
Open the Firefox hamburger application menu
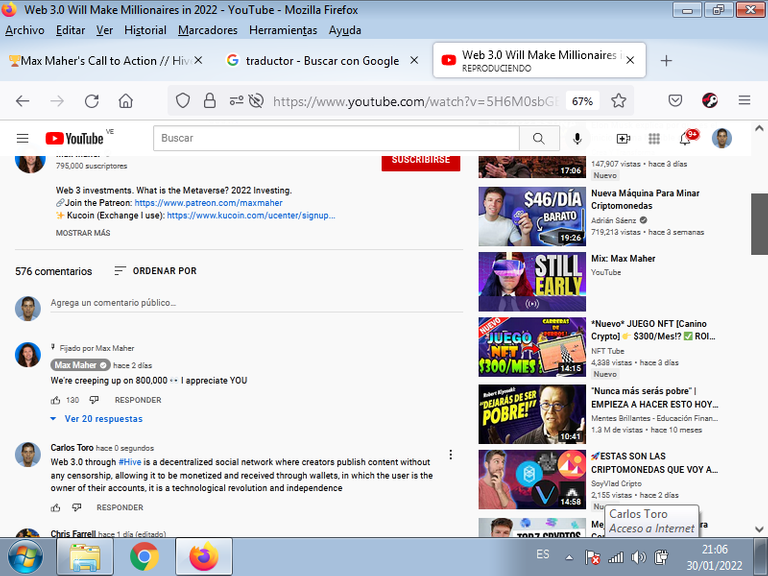pyautogui.click(x=744, y=100)
